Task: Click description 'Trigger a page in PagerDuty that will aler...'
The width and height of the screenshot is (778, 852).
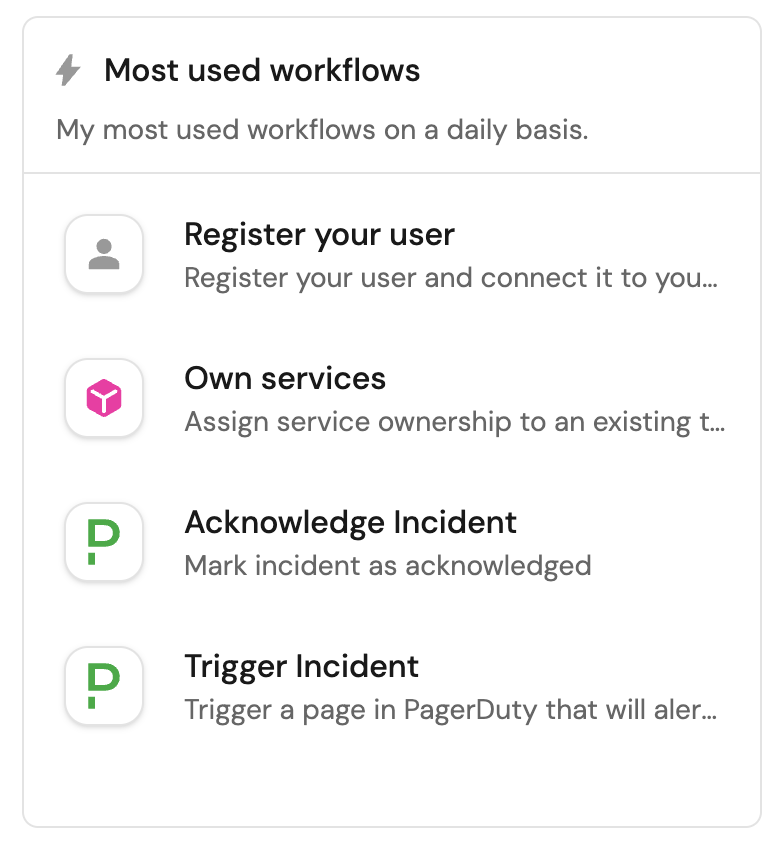Action: (451, 710)
